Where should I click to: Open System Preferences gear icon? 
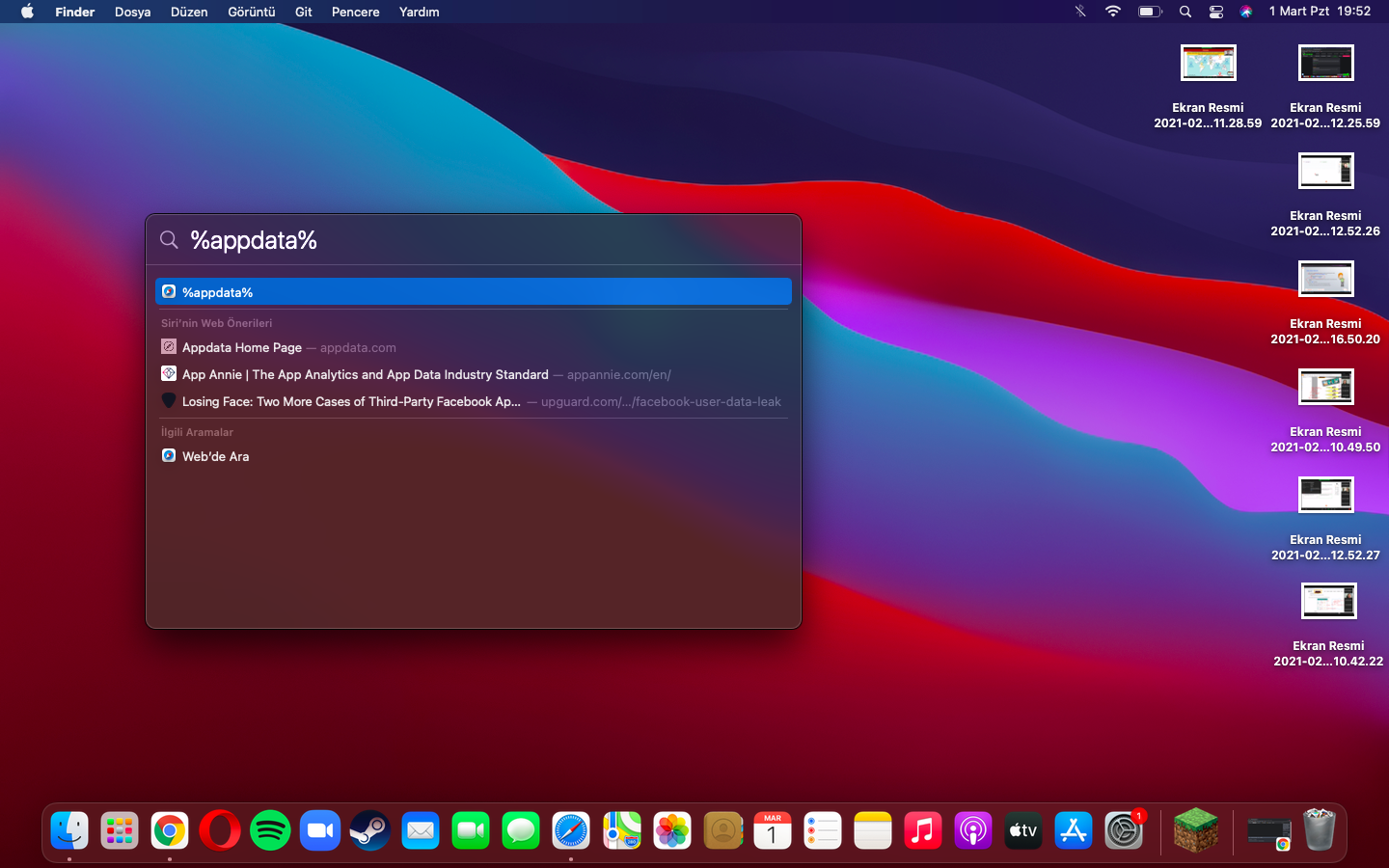click(x=1123, y=830)
